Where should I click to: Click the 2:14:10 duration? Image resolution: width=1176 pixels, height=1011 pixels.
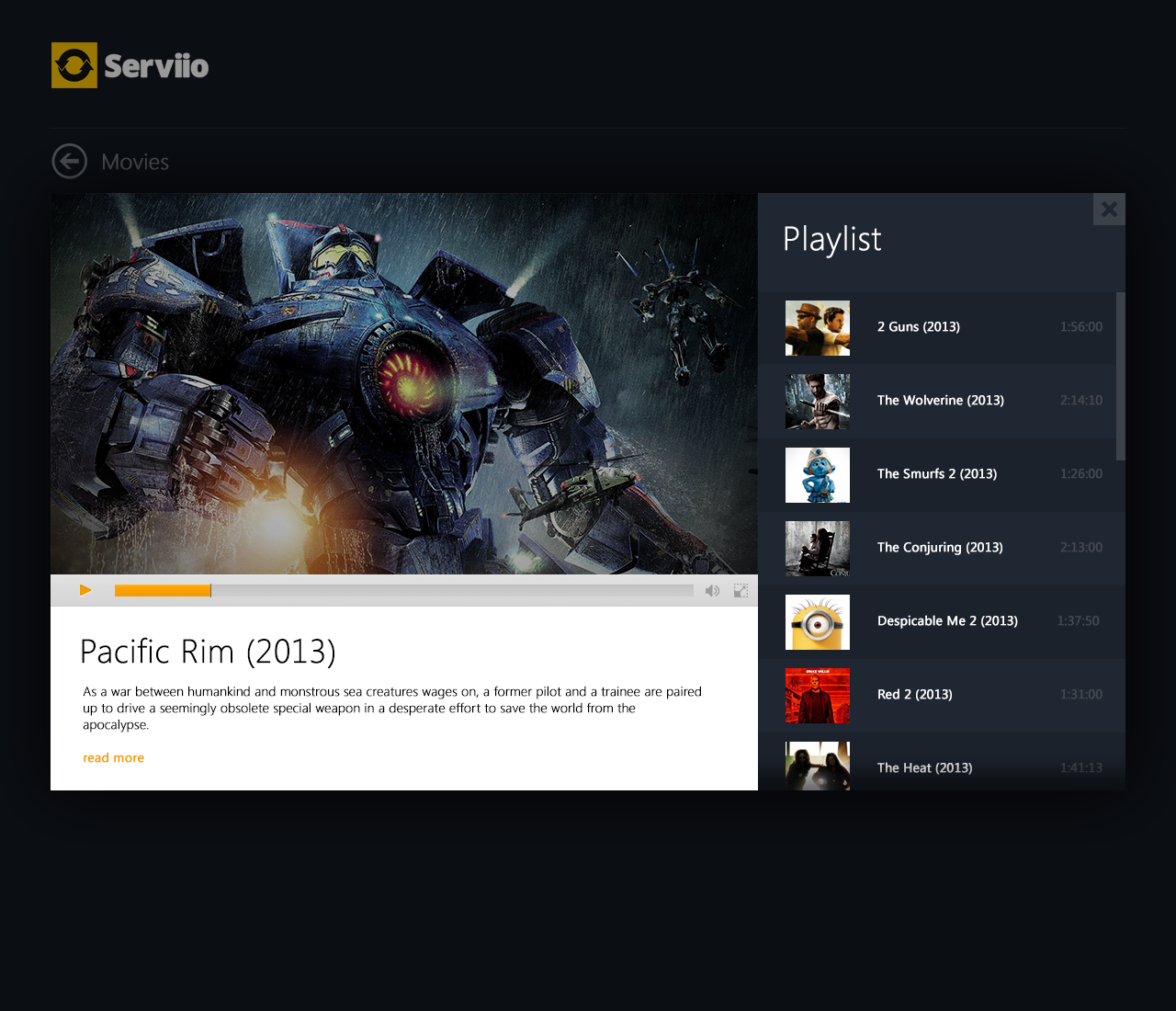pos(1081,401)
